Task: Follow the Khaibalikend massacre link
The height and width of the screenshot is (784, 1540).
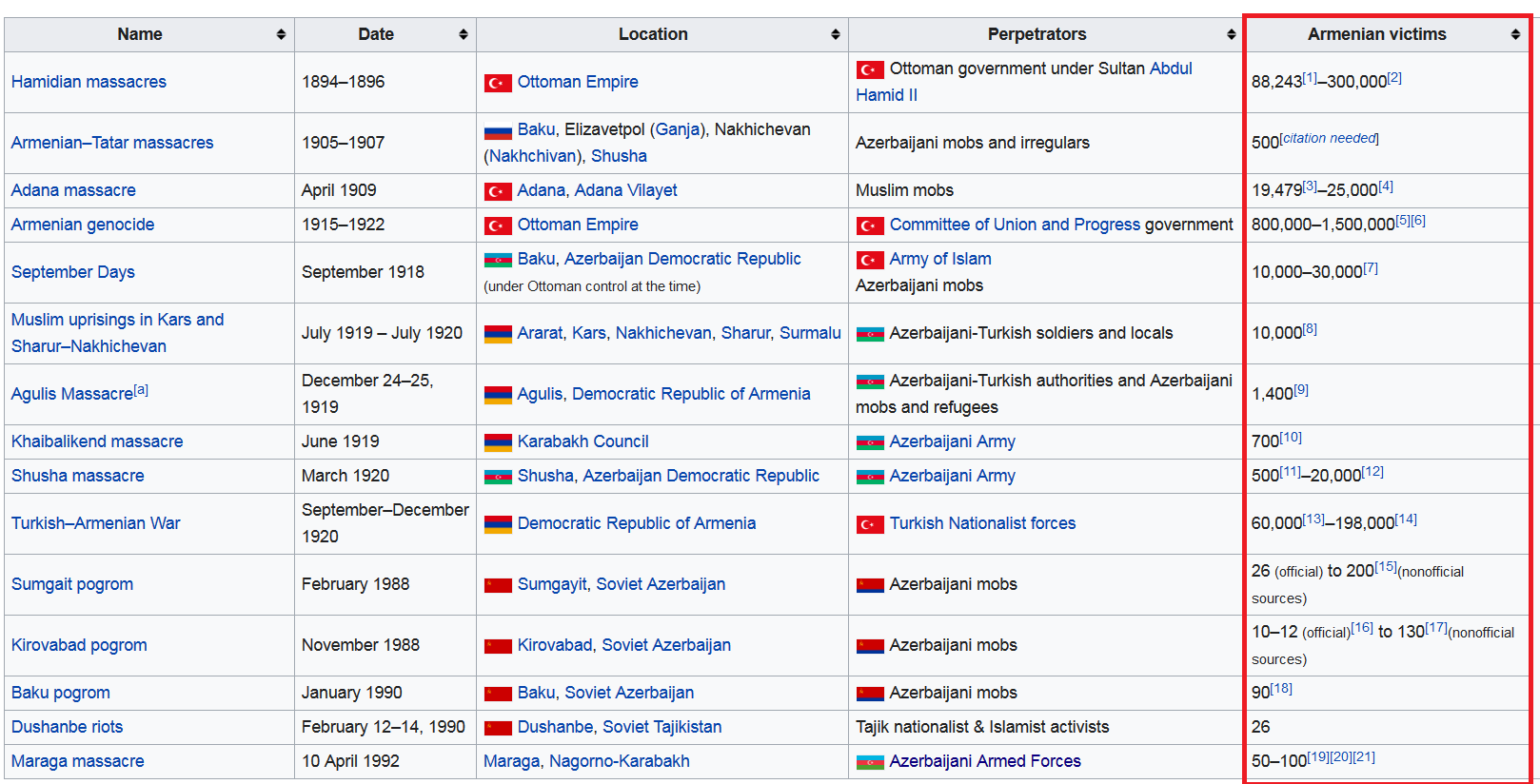Action: click(x=97, y=441)
